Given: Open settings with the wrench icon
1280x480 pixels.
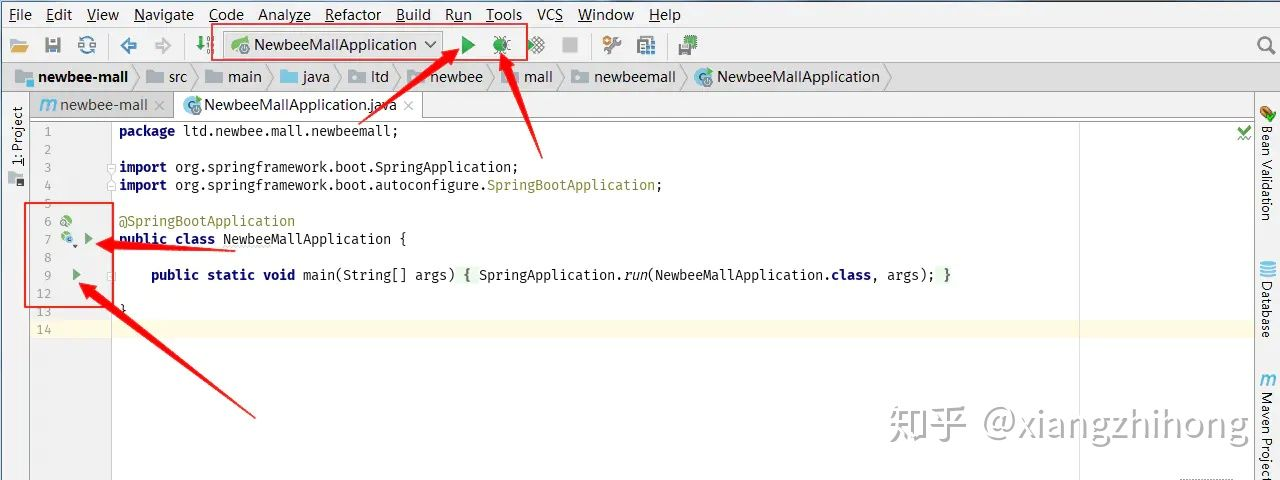Looking at the screenshot, I should click(612, 45).
